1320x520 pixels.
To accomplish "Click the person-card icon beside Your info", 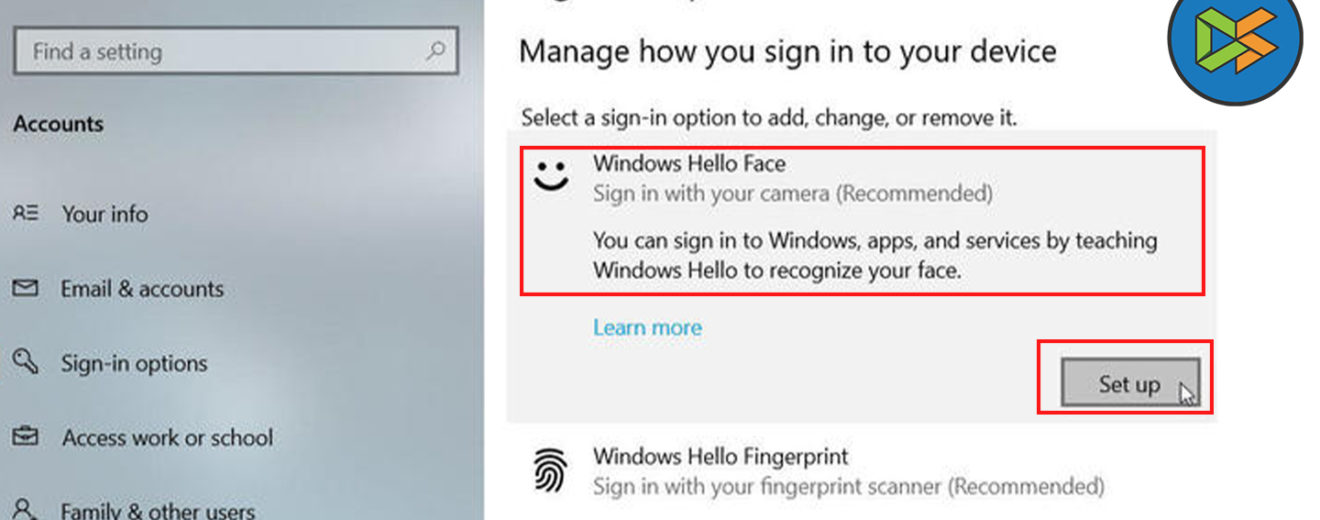I will pyautogui.click(x=25, y=213).
